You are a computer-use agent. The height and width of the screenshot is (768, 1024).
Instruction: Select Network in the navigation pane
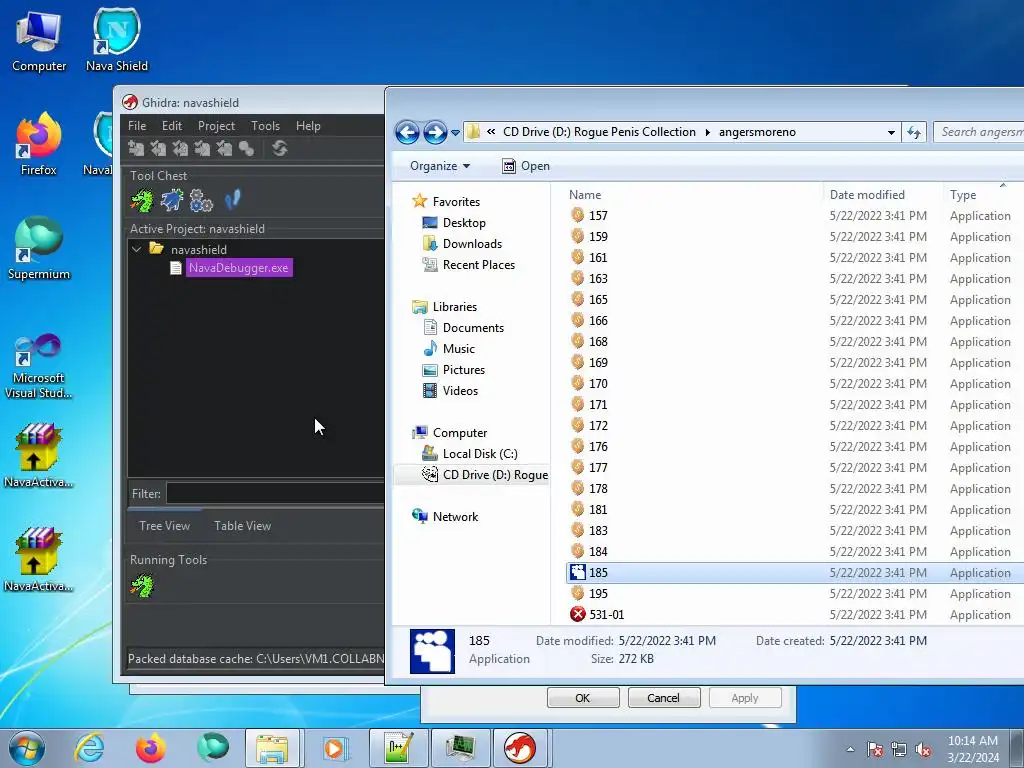(x=455, y=517)
